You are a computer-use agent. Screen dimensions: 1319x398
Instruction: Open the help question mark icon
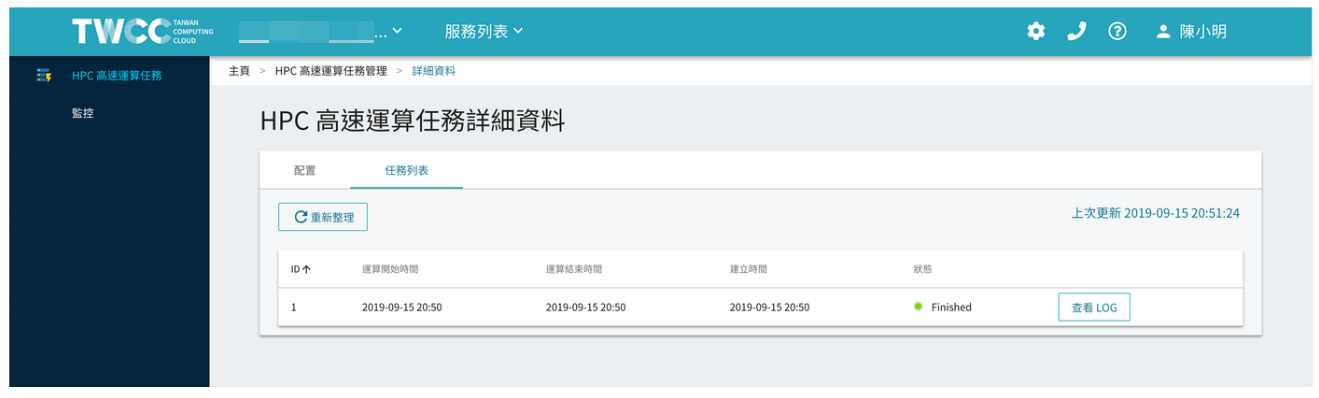(1117, 31)
